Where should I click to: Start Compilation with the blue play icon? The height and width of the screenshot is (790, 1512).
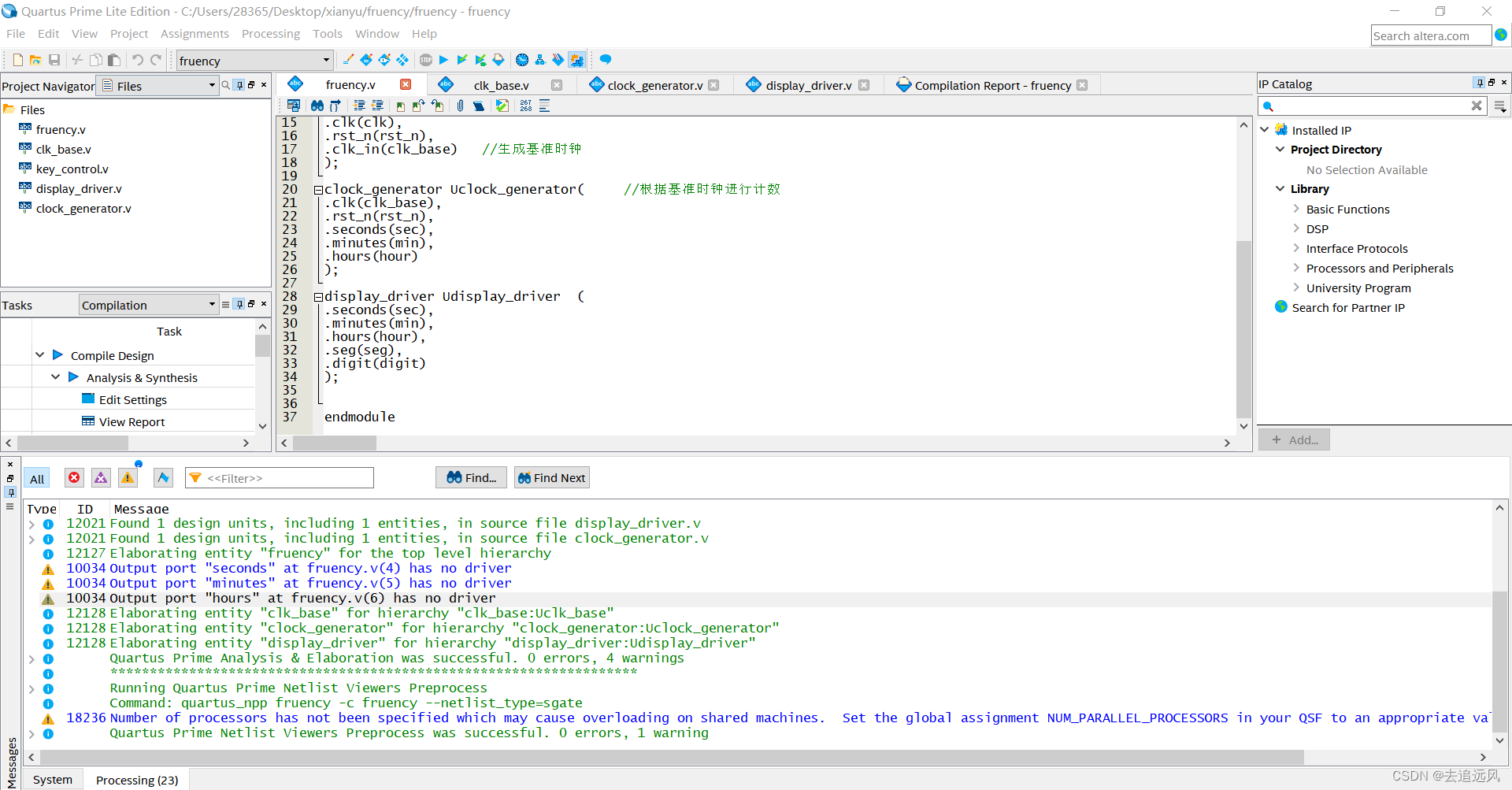tap(443, 60)
